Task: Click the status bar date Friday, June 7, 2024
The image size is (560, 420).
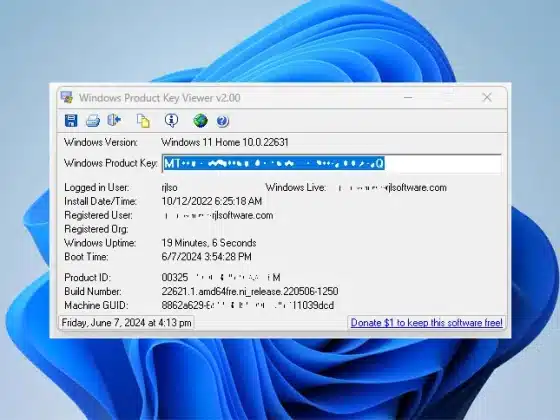Action: [126, 323]
